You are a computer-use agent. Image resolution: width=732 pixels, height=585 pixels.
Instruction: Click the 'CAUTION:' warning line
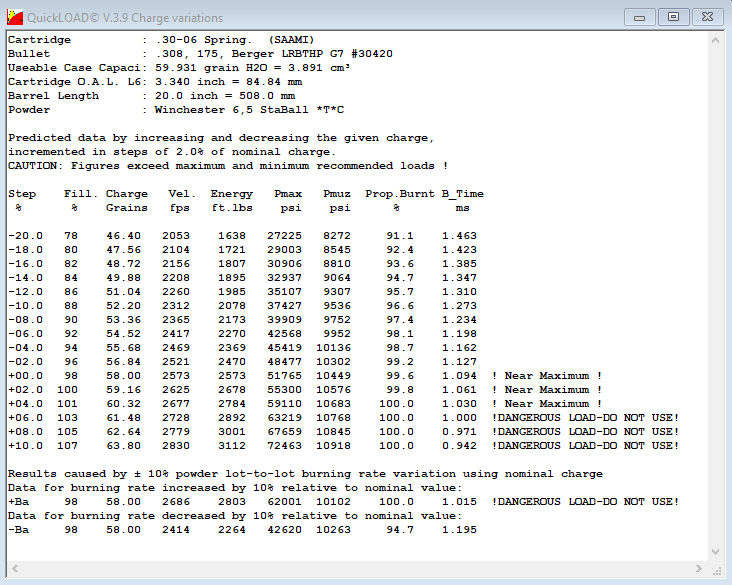[228, 166]
